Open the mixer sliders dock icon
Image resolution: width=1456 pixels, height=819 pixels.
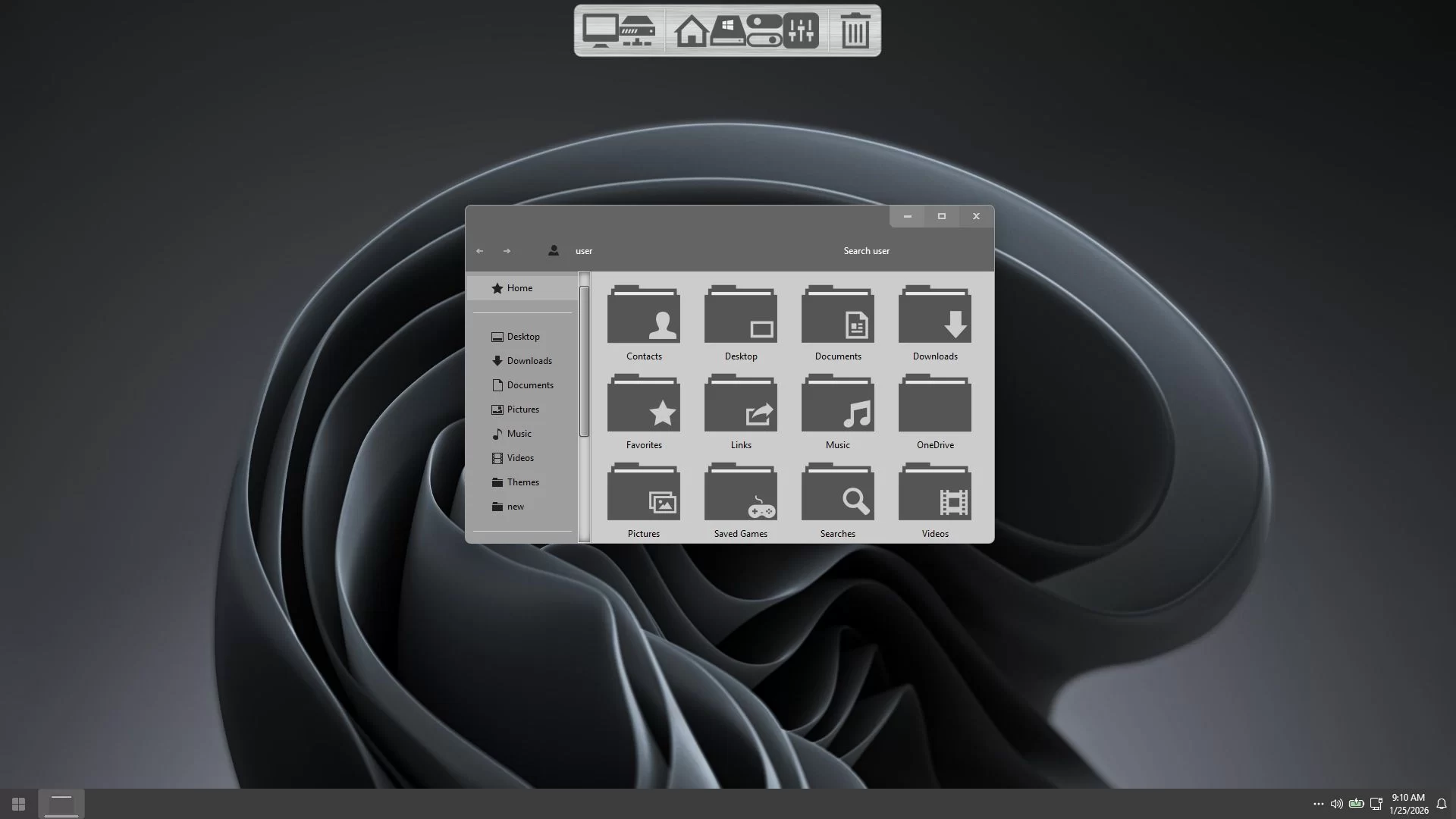tap(801, 31)
